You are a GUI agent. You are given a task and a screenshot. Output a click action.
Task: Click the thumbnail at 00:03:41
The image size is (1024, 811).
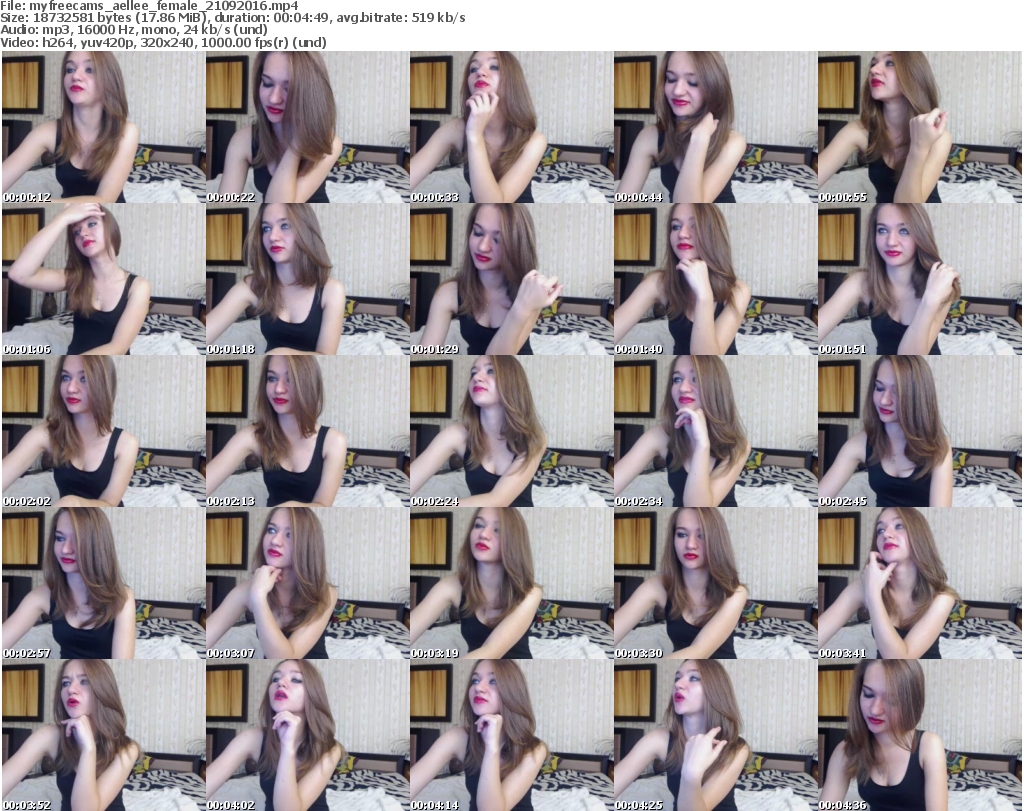click(x=919, y=584)
